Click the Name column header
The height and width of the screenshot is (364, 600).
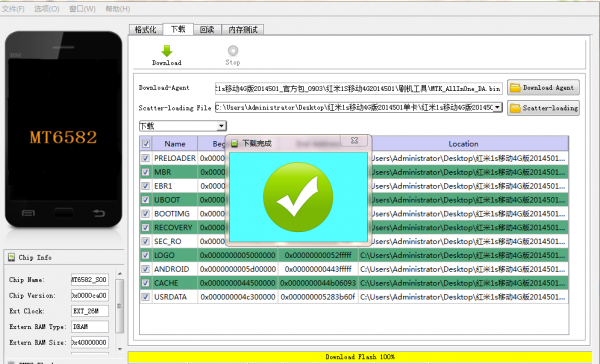tap(175, 144)
